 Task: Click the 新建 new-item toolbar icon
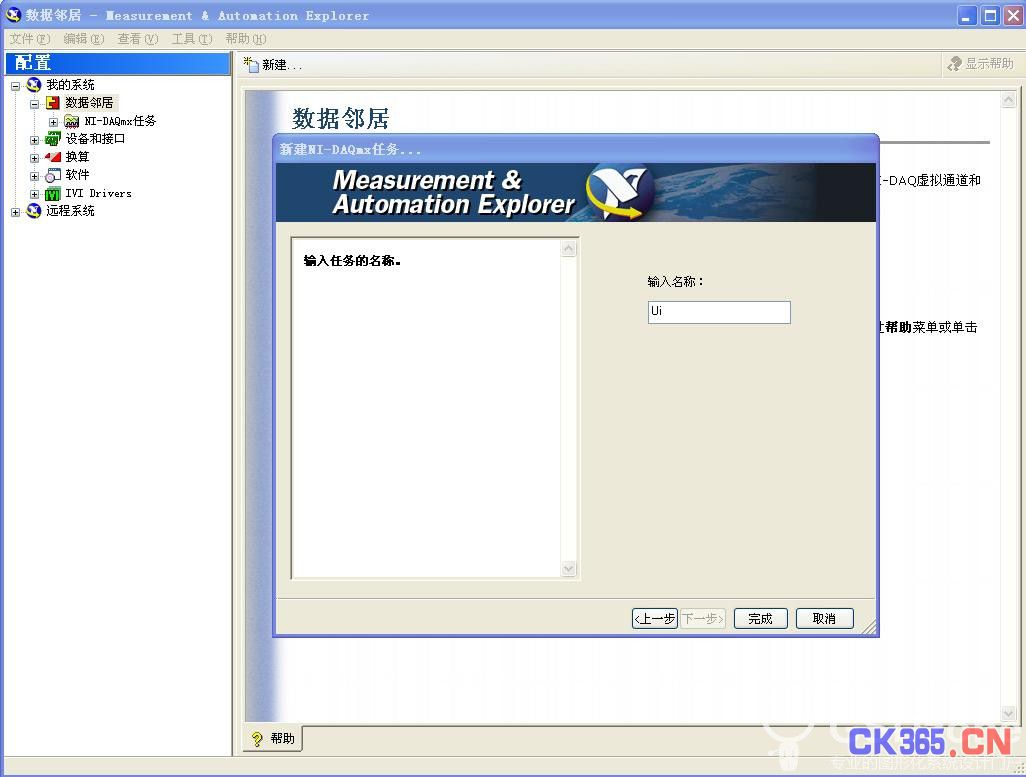click(x=251, y=64)
